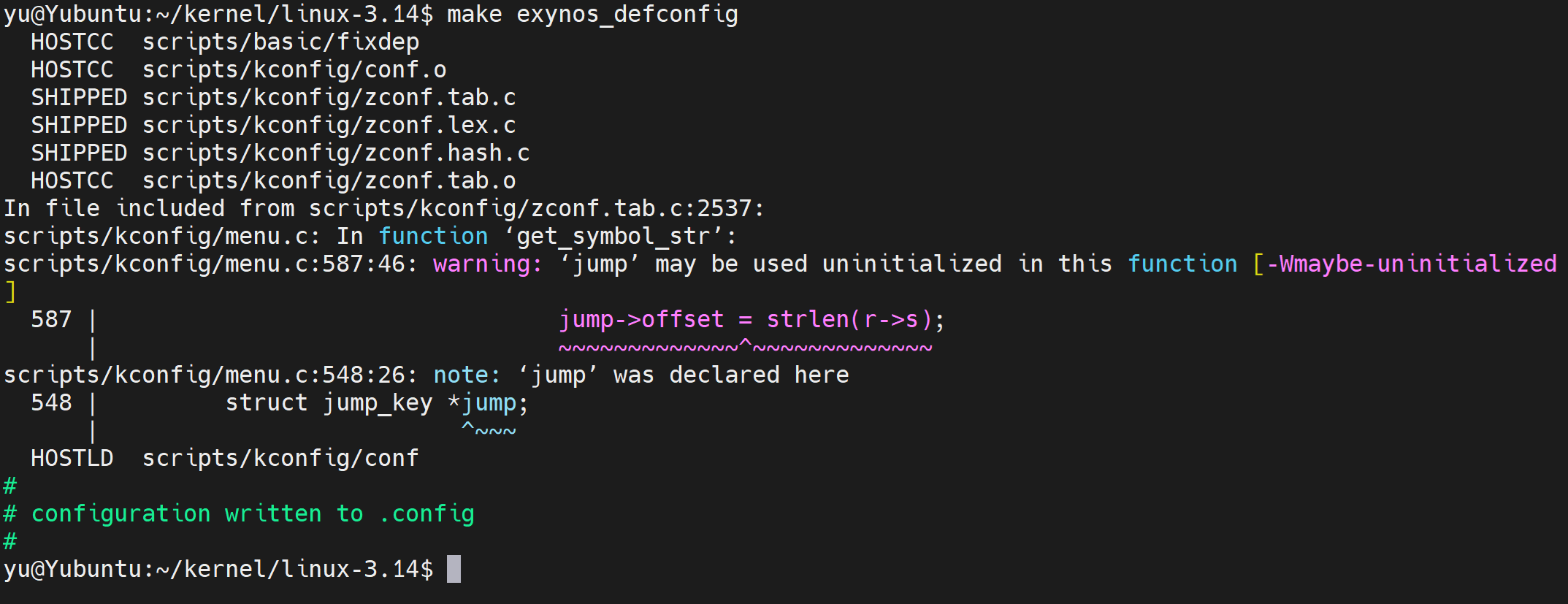
Task: Click 'scripts/kconfig/conf.o' text
Action: (294, 69)
